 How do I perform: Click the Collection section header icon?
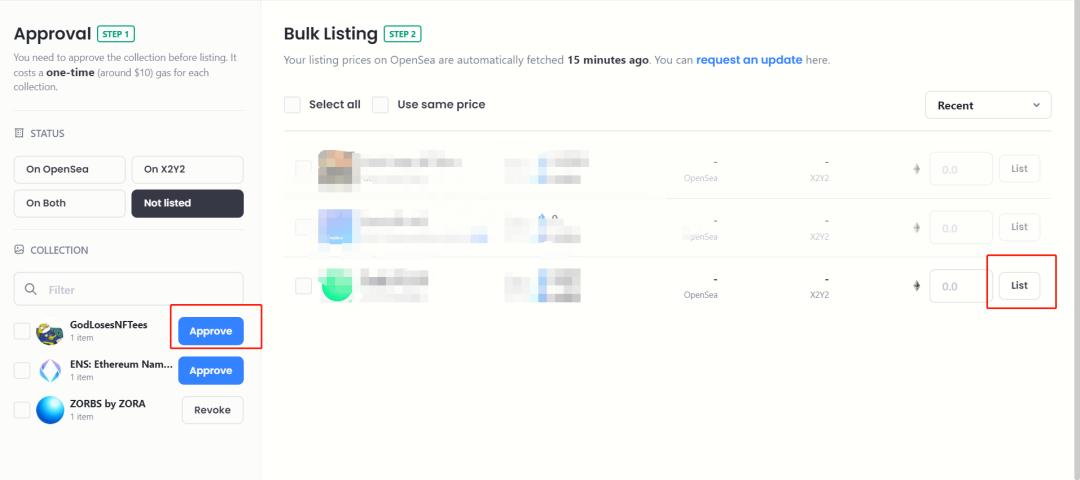pyautogui.click(x=19, y=250)
